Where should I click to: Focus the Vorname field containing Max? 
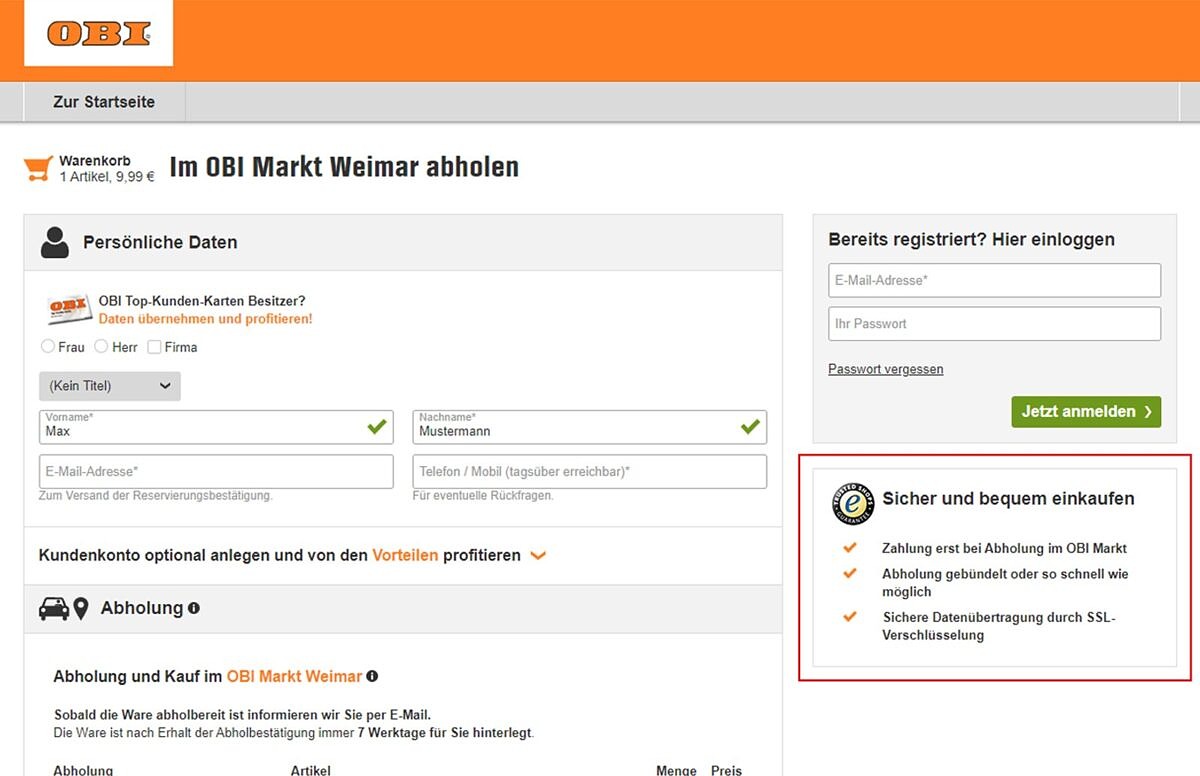(216, 427)
